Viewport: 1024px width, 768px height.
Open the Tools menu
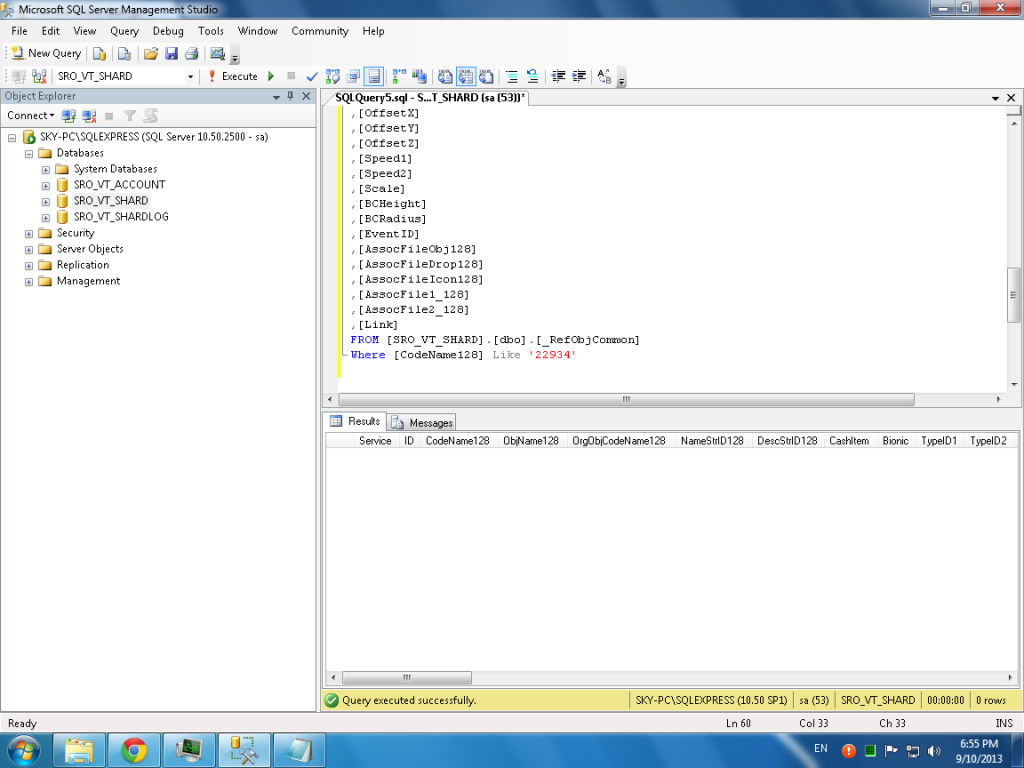210,31
